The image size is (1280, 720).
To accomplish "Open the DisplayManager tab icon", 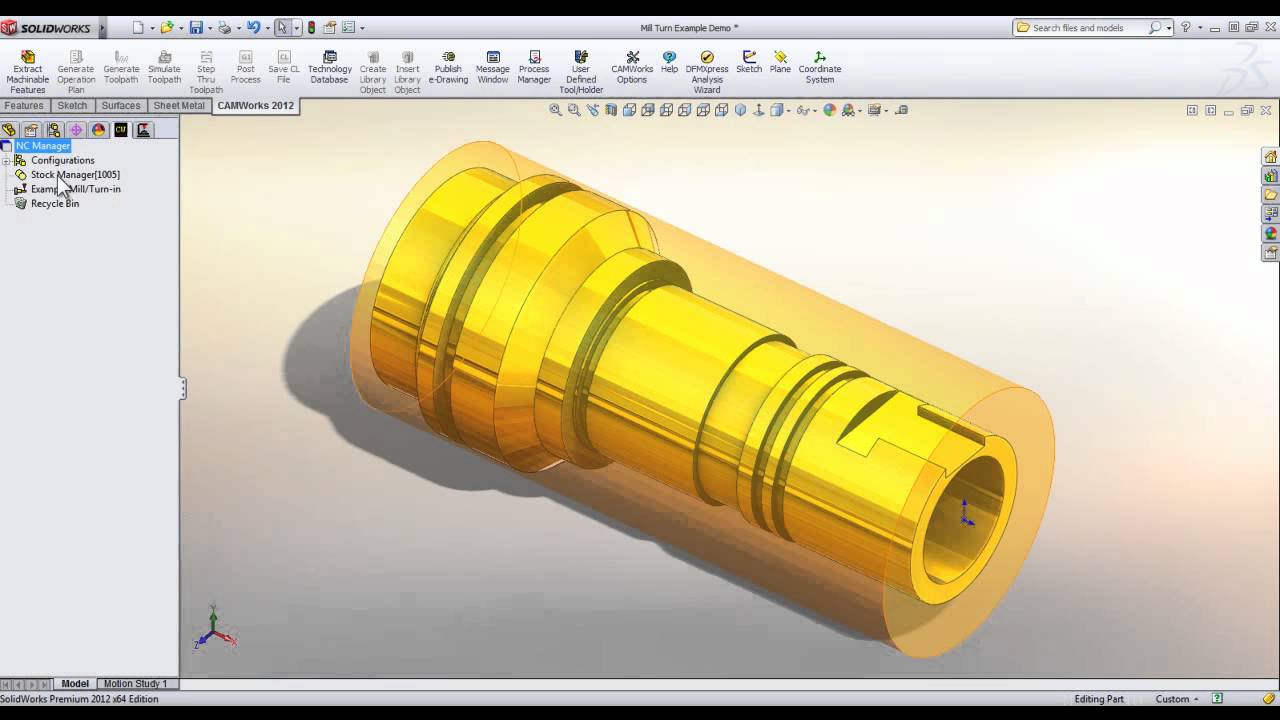I will 98,130.
